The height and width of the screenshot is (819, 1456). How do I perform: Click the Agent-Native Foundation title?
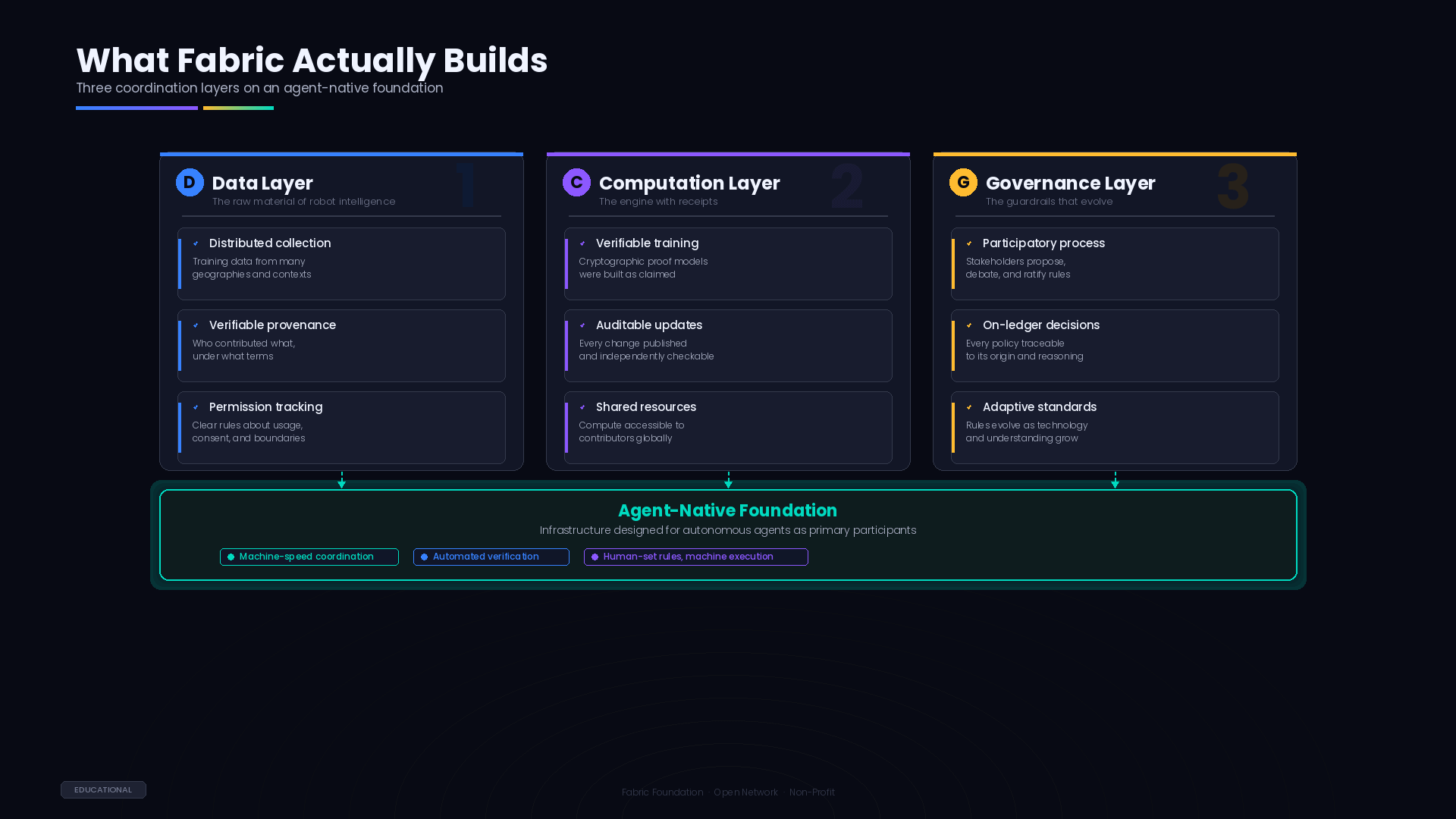pyautogui.click(x=727, y=511)
